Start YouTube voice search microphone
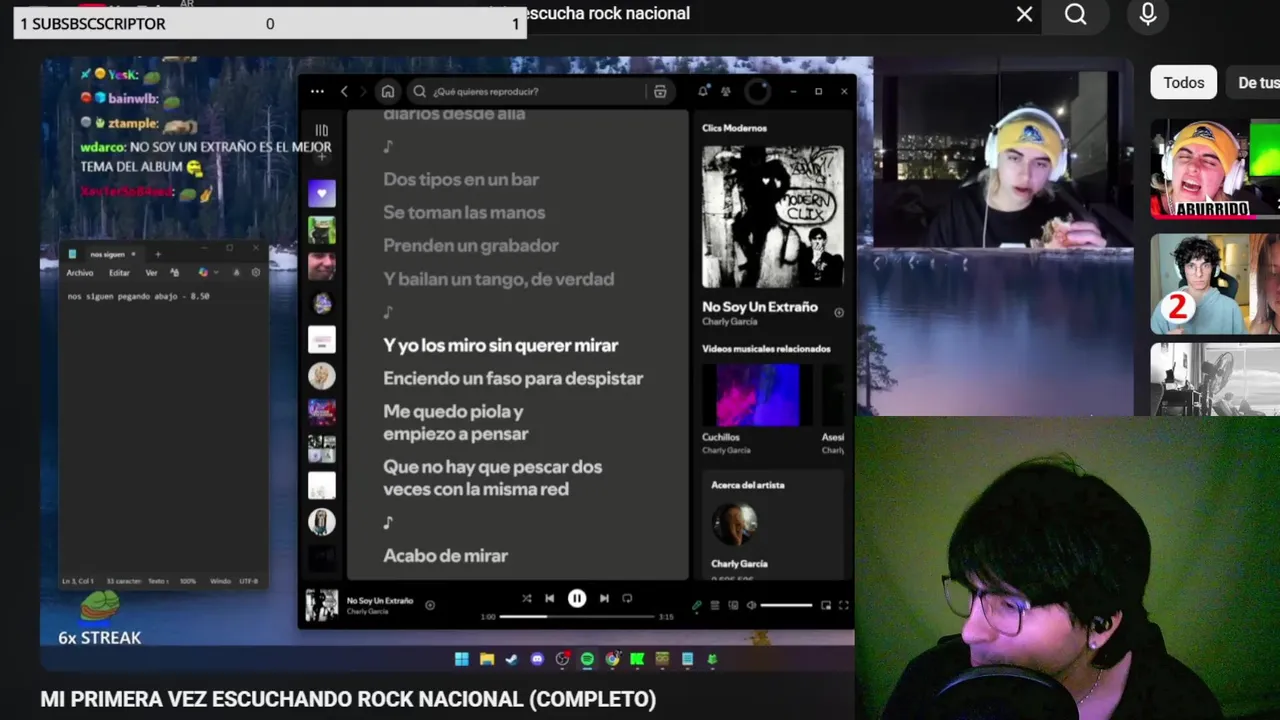This screenshot has width=1280, height=720. pos(1148,14)
